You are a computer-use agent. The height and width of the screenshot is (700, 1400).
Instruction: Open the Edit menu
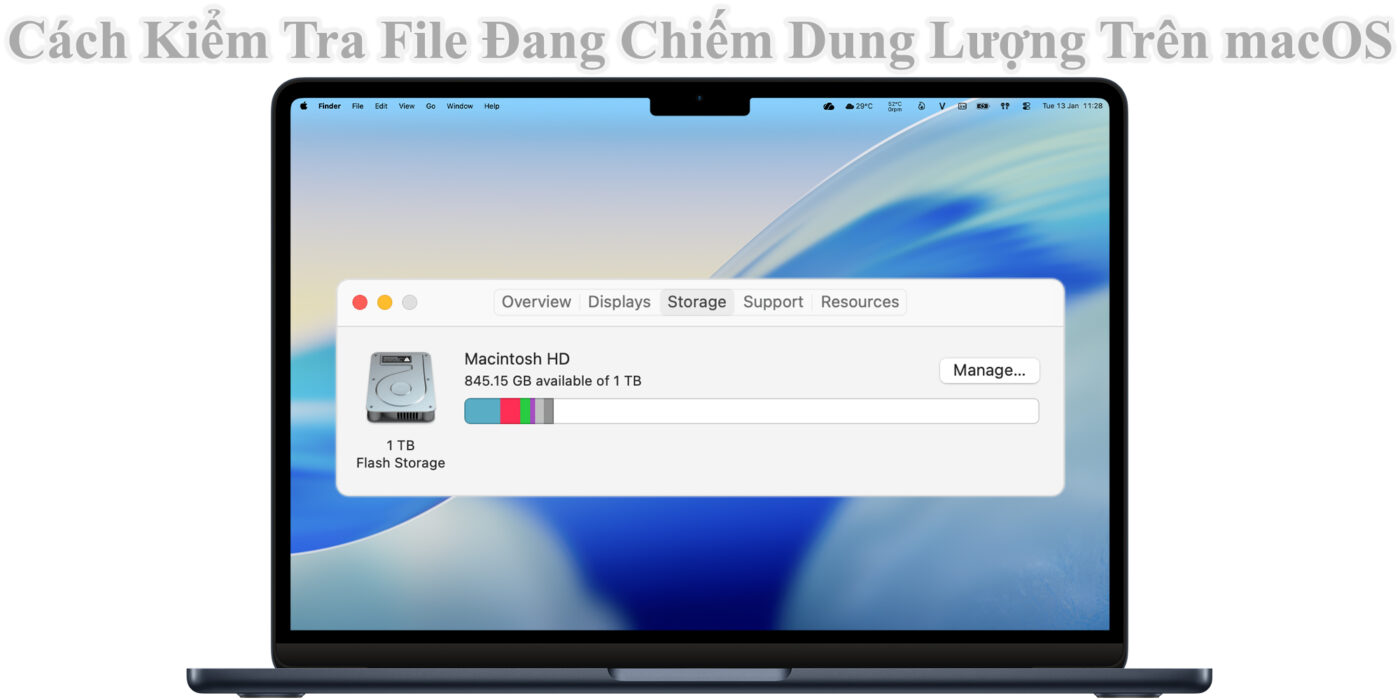tap(381, 106)
